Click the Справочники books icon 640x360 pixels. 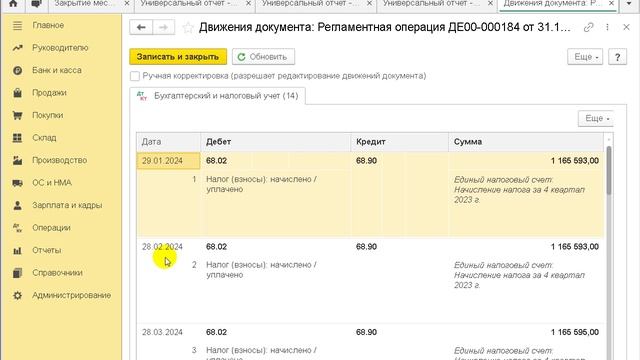[17, 273]
